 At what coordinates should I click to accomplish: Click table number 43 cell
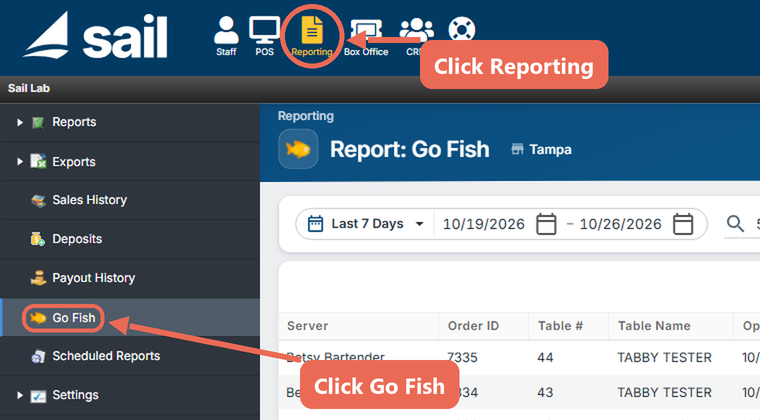[x=545, y=392]
